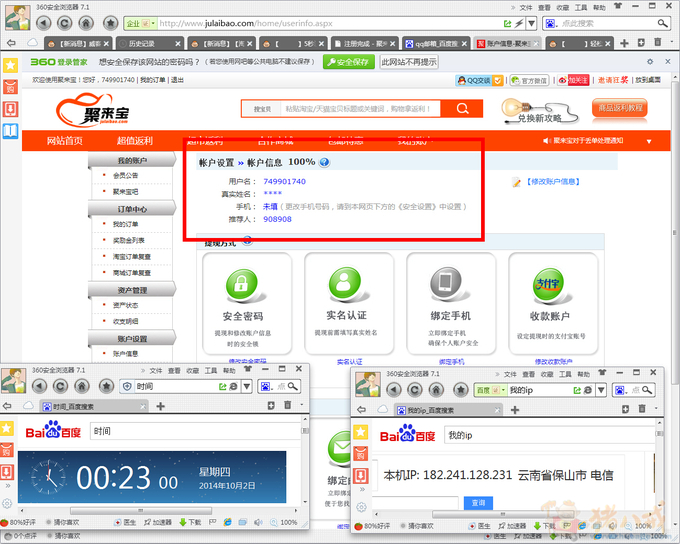Image resolution: width=680 pixels, height=544 pixels.
Task: Click the horizontal scrollbar in the 我的ip window
Action: pos(503,514)
